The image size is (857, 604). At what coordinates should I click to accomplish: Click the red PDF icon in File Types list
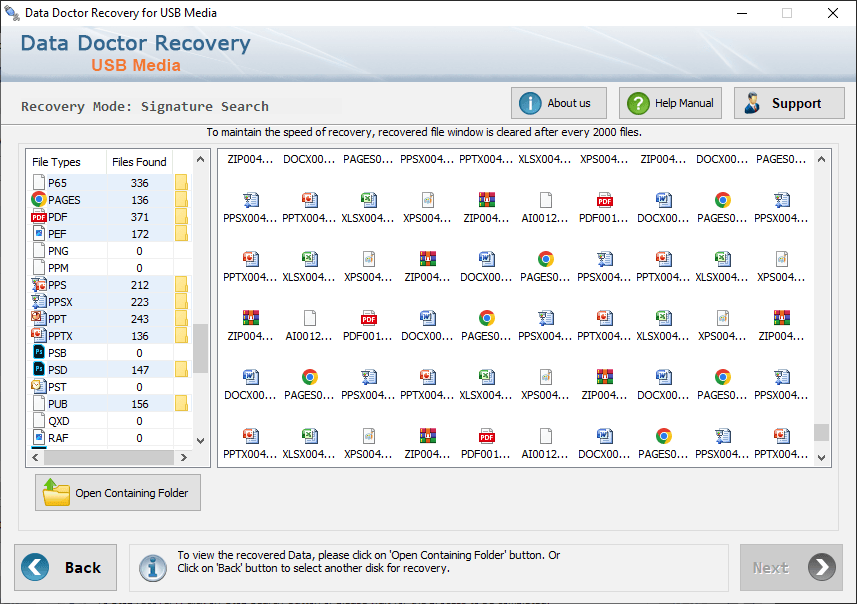38,216
